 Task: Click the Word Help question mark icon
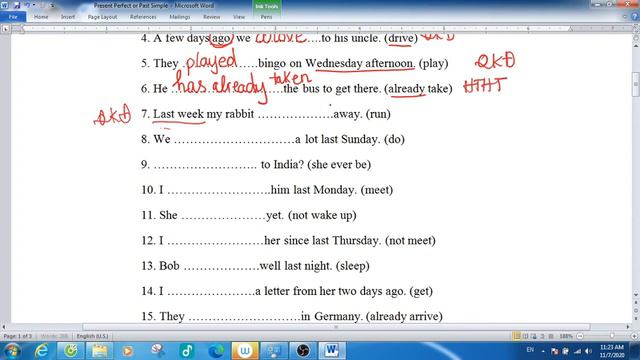click(x=635, y=17)
